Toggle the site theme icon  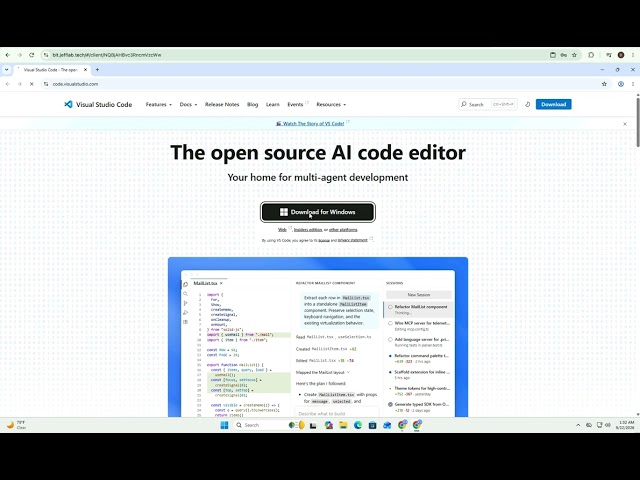pyautogui.click(x=527, y=104)
